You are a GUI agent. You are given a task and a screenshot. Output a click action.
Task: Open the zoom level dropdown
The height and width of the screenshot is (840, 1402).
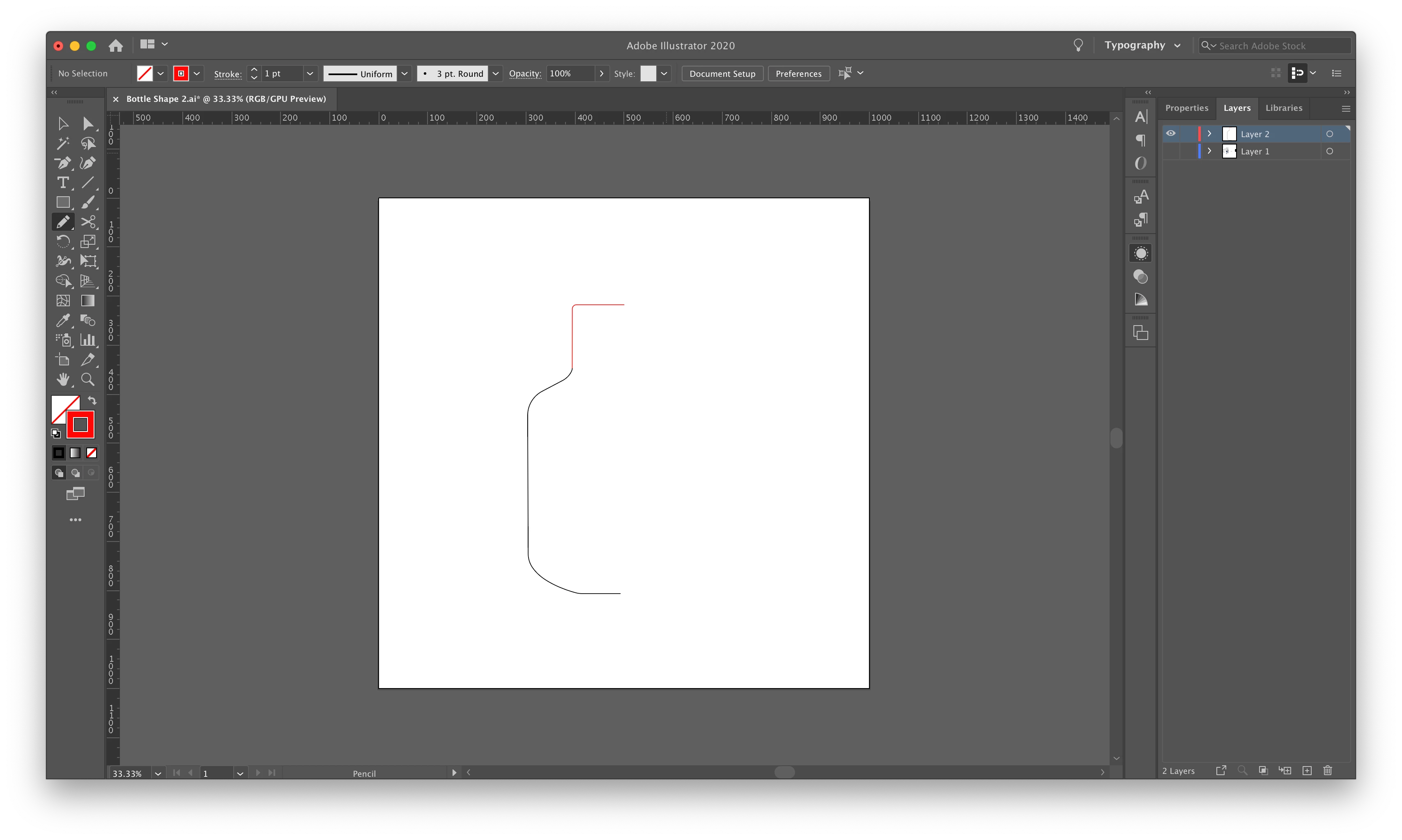pyautogui.click(x=158, y=773)
